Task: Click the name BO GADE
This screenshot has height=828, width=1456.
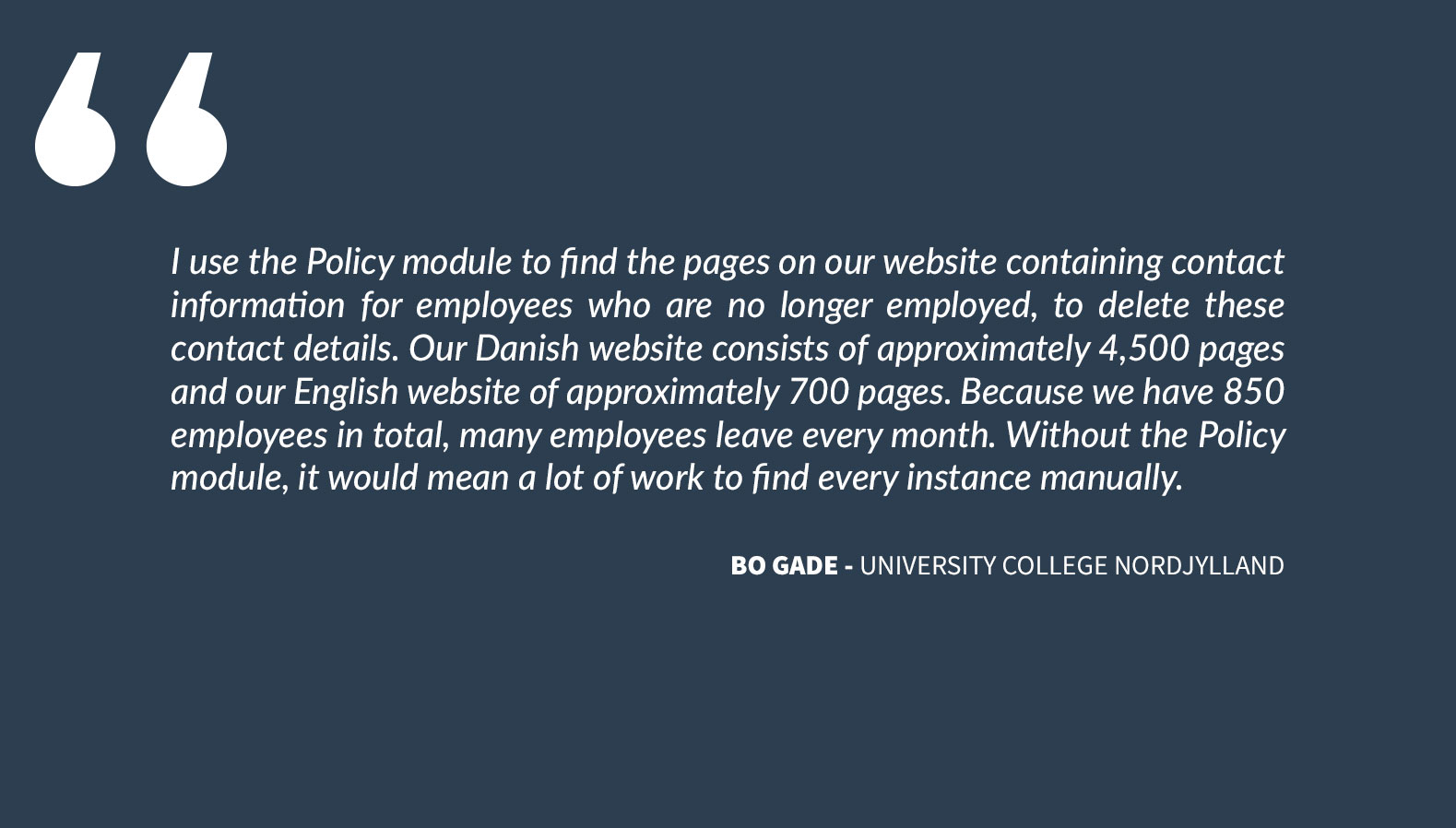Action: 784,565
